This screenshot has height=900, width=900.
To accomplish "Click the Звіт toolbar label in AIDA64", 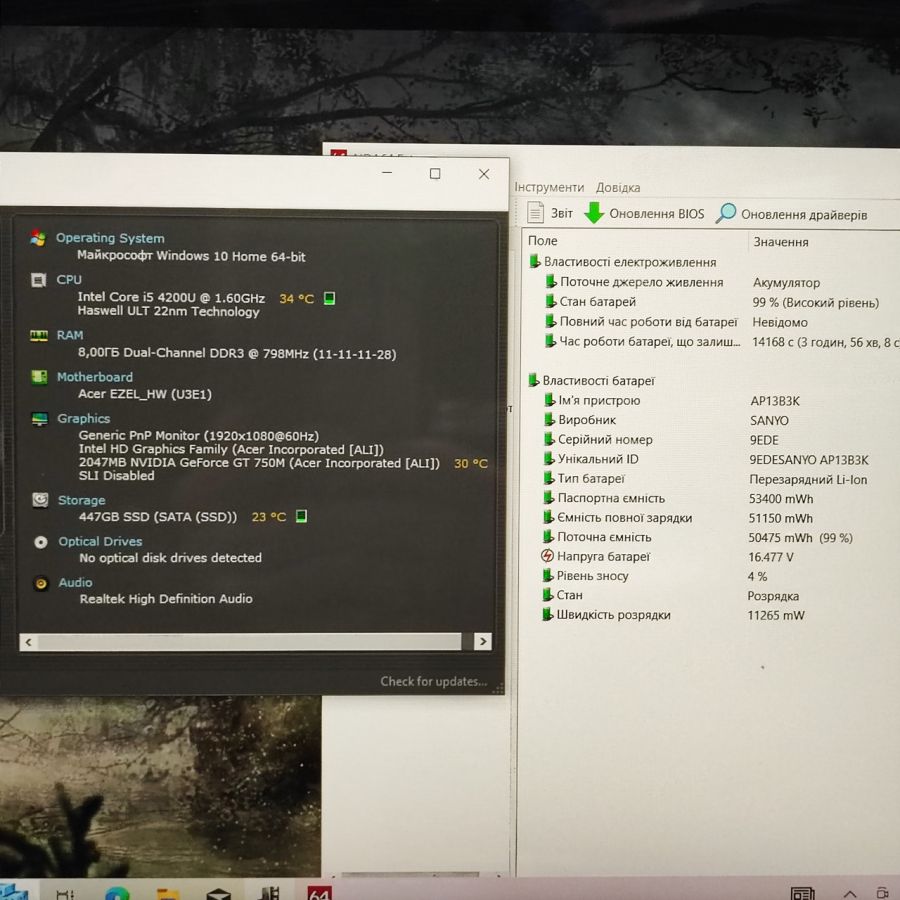I will (562, 214).
